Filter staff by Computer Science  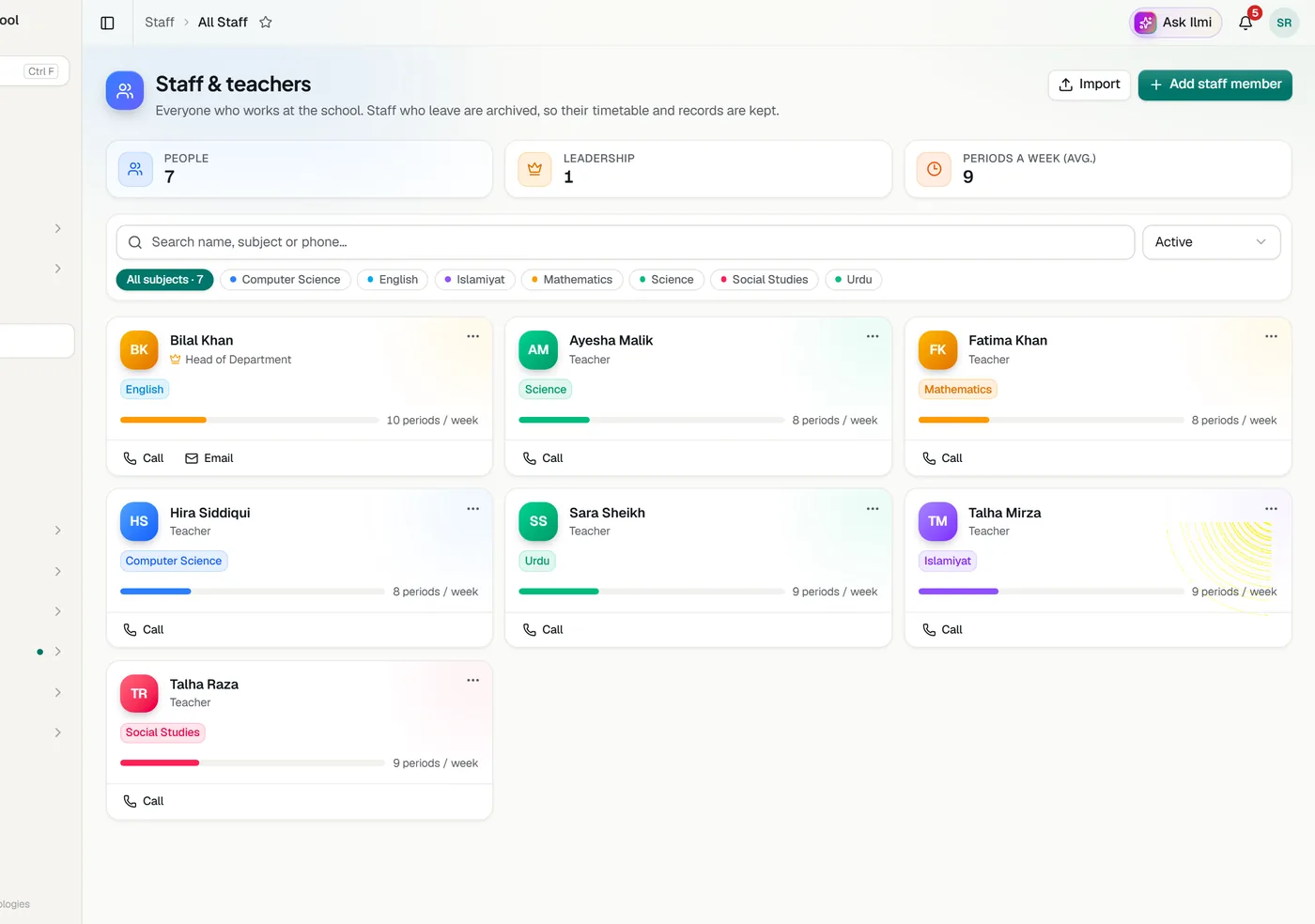286,280
